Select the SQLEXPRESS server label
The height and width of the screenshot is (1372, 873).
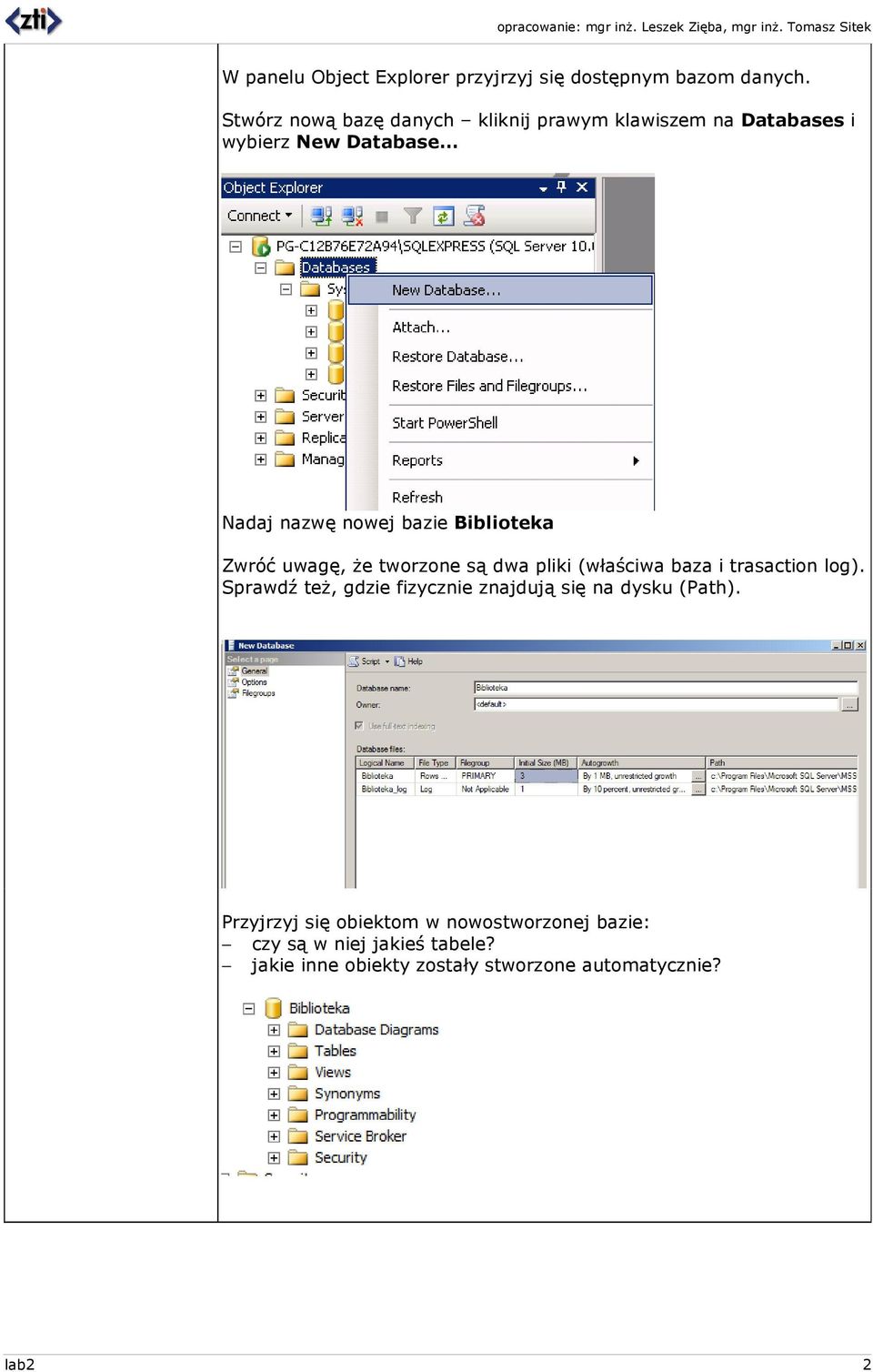coord(435,246)
